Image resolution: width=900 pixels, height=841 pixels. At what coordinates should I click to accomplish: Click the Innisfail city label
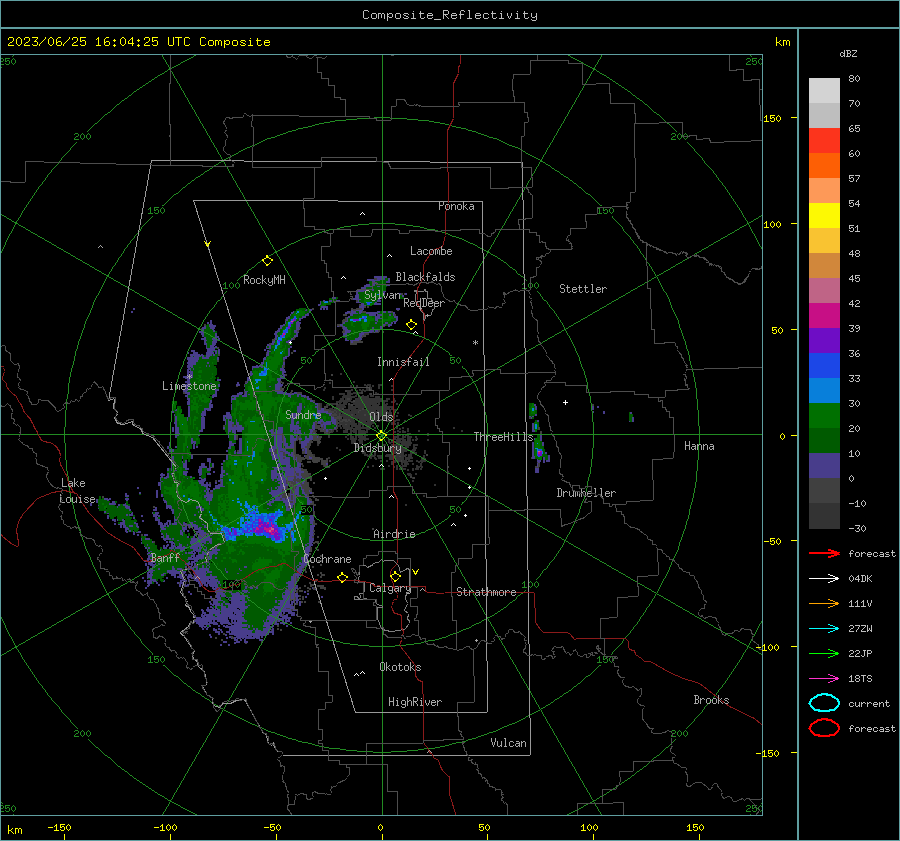(x=403, y=362)
